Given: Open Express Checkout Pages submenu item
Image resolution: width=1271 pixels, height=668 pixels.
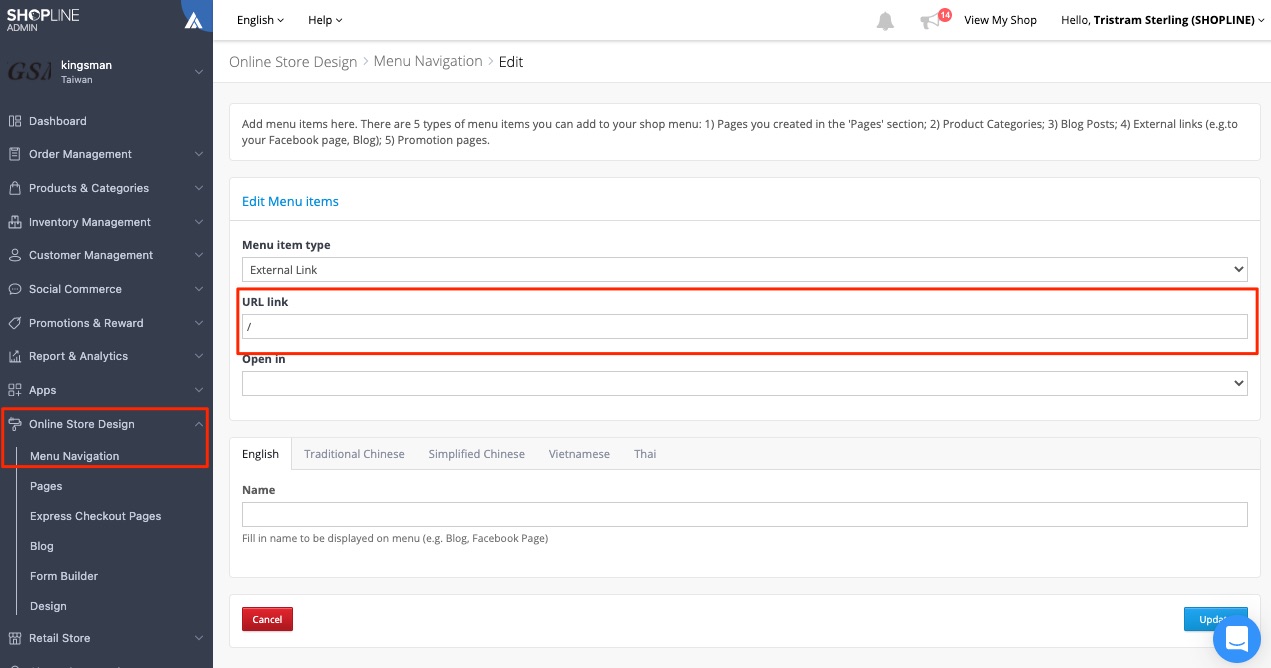Looking at the screenshot, I should coord(95,516).
